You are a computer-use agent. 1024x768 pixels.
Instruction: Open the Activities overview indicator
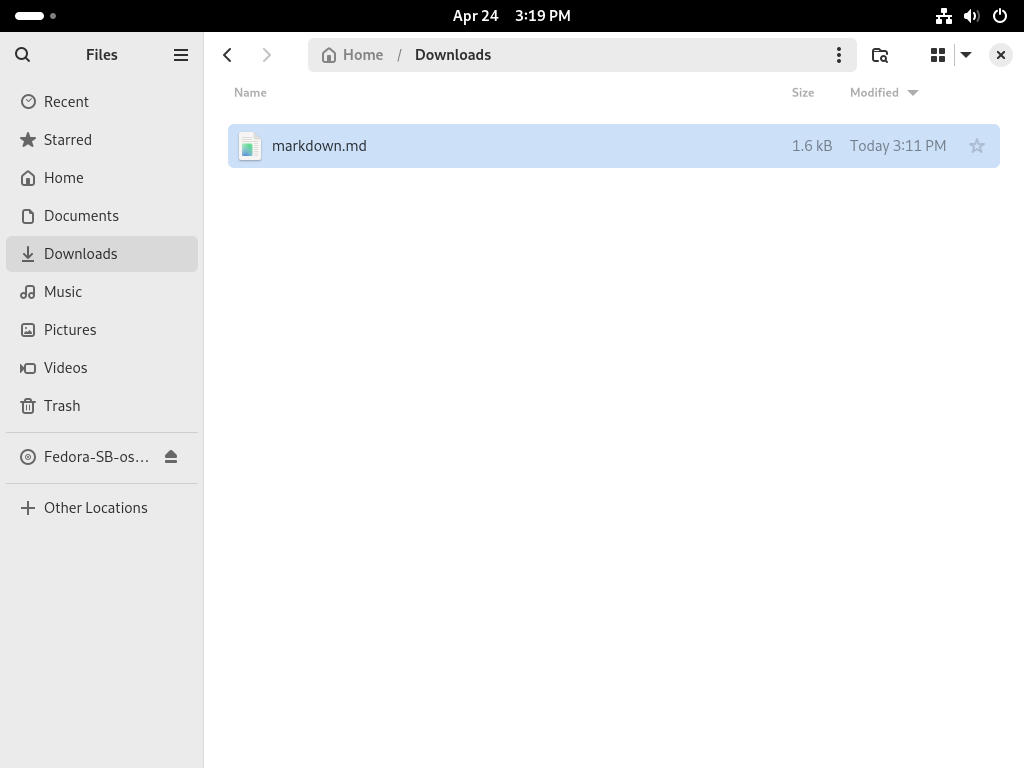[35, 16]
